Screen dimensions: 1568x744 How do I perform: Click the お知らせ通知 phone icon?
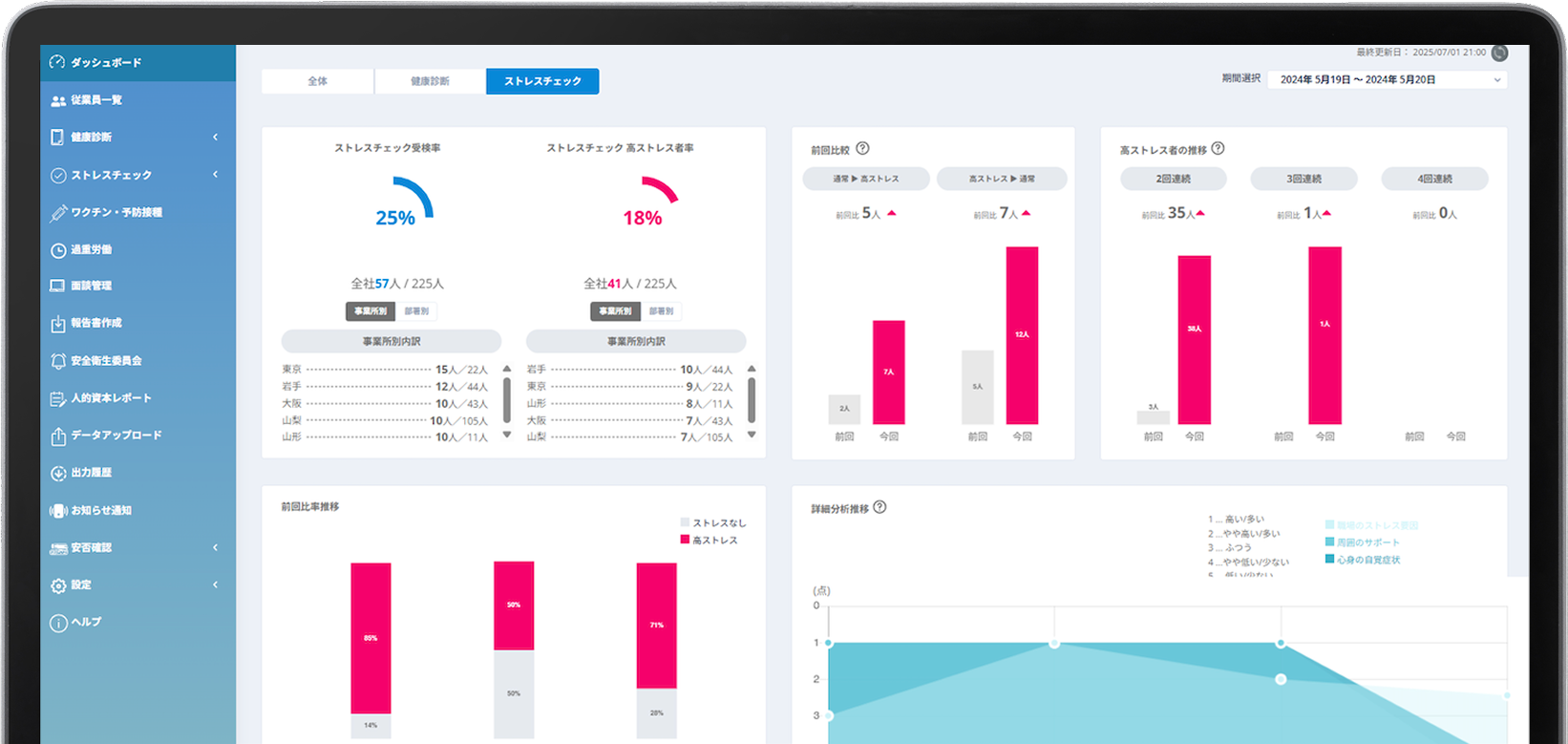pos(57,511)
